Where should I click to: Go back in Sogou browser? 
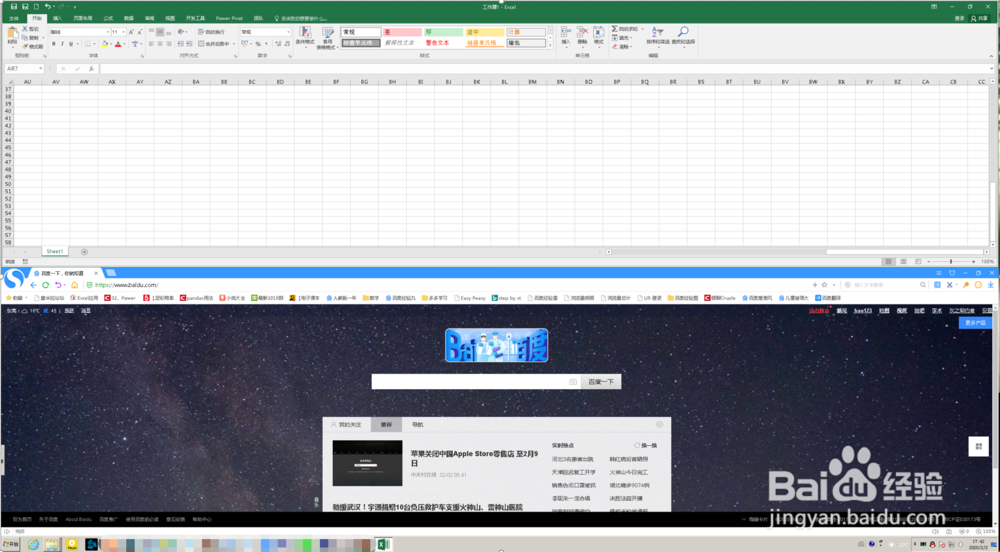click(33, 285)
